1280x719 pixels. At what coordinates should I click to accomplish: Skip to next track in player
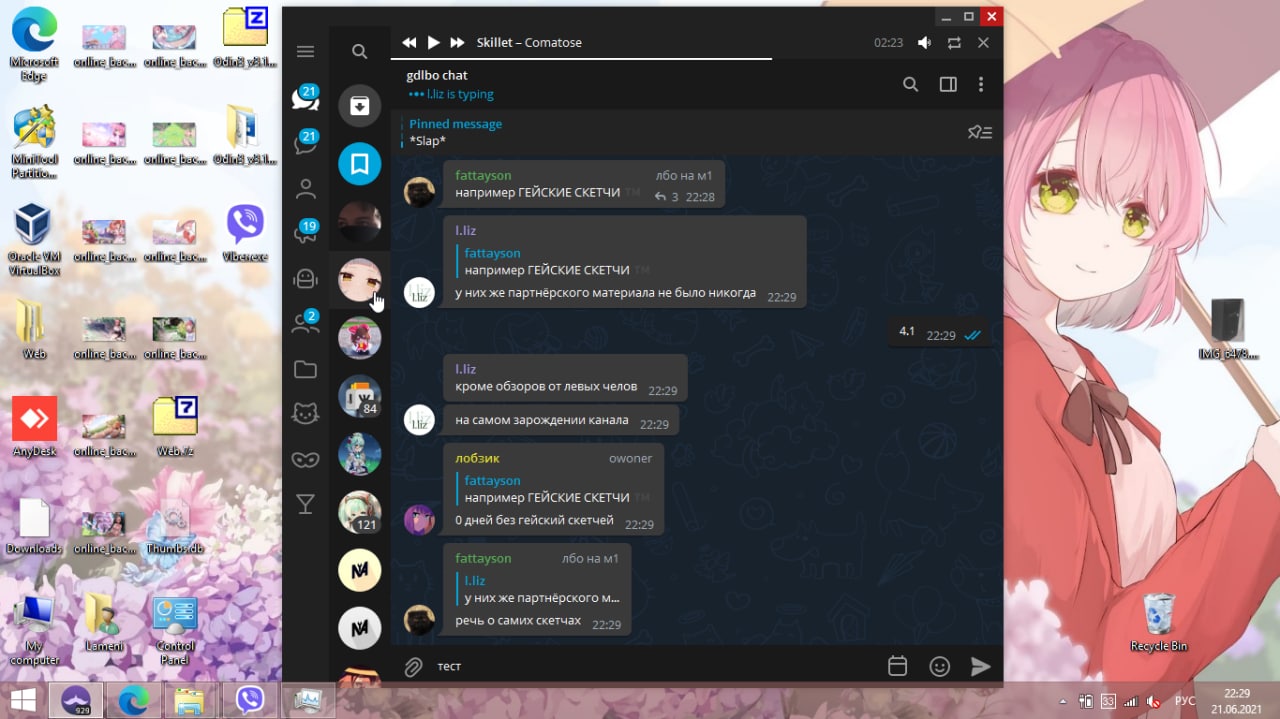click(457, 43)
